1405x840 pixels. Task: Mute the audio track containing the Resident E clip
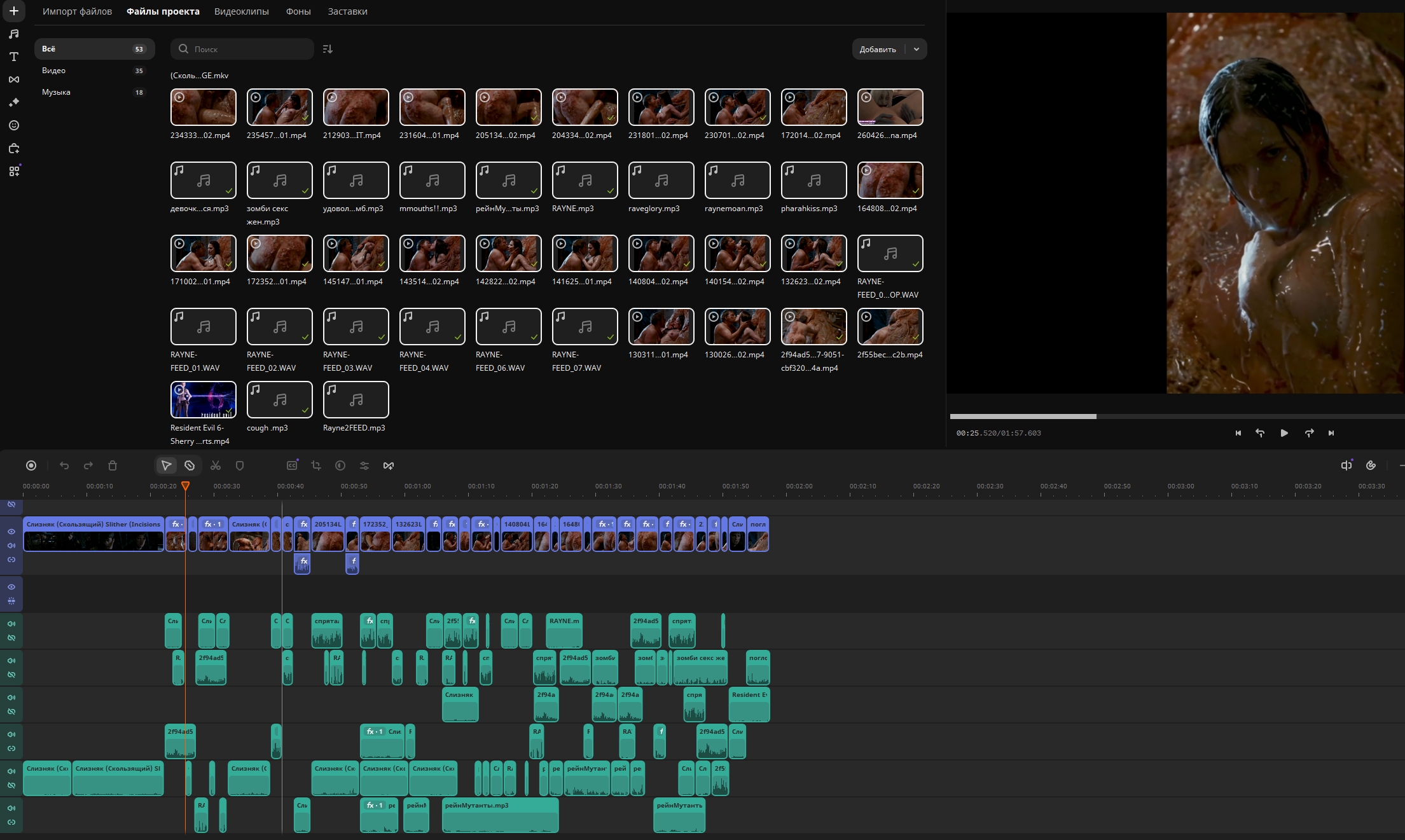(x=11, y=698)
